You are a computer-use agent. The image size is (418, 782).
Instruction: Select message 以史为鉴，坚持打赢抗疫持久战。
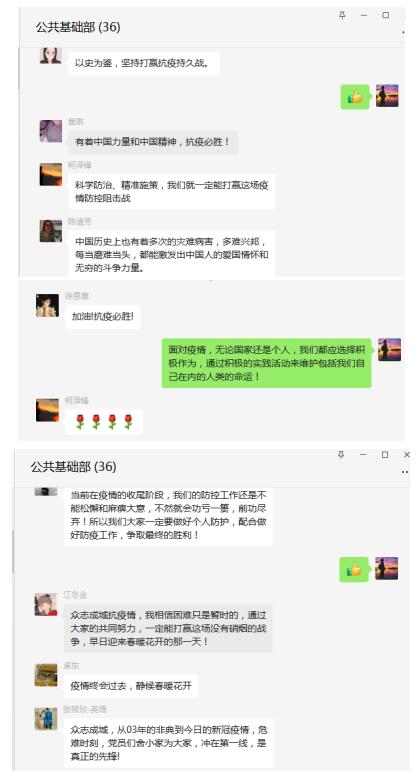pyautogui.click(x=144, y=63)
